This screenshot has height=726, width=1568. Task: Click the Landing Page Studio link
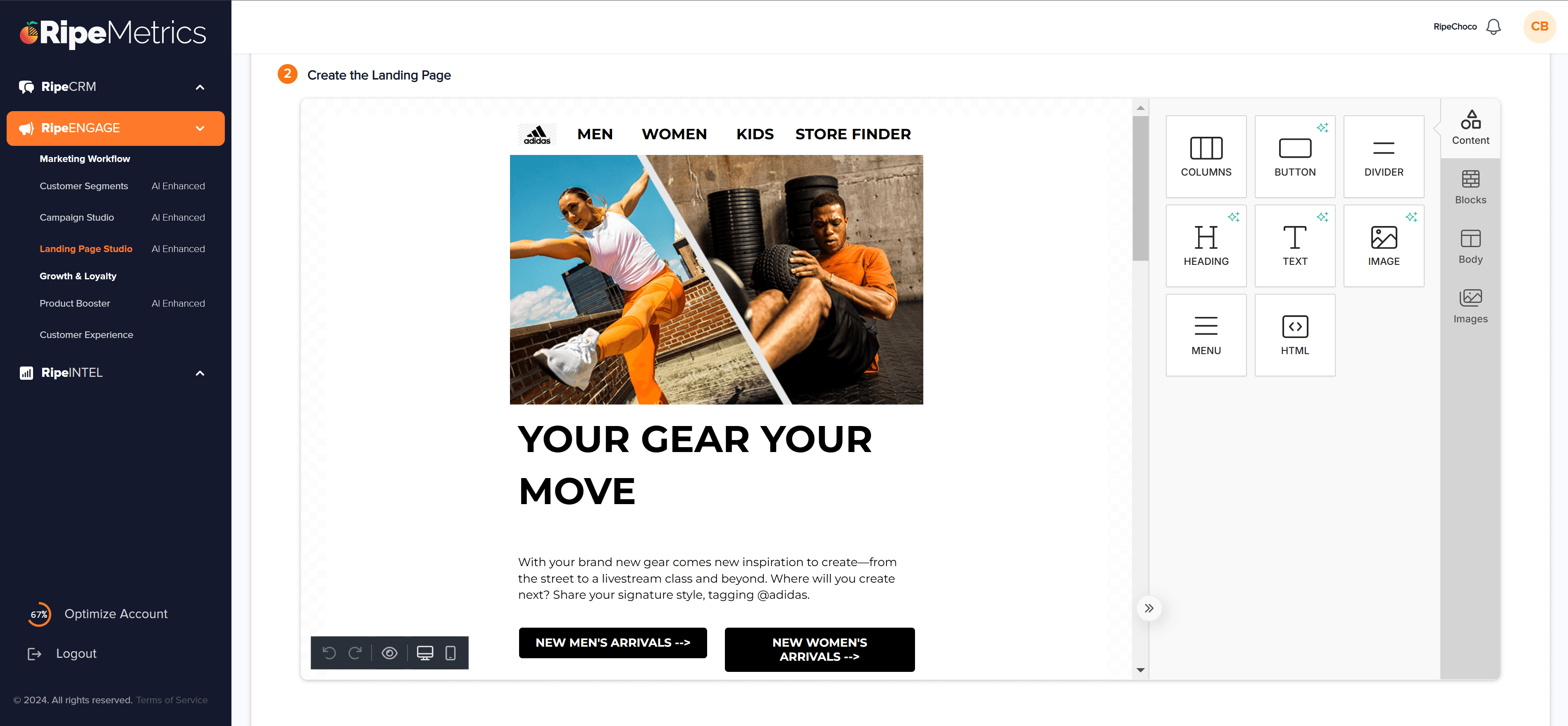click(x=86, y=248)
